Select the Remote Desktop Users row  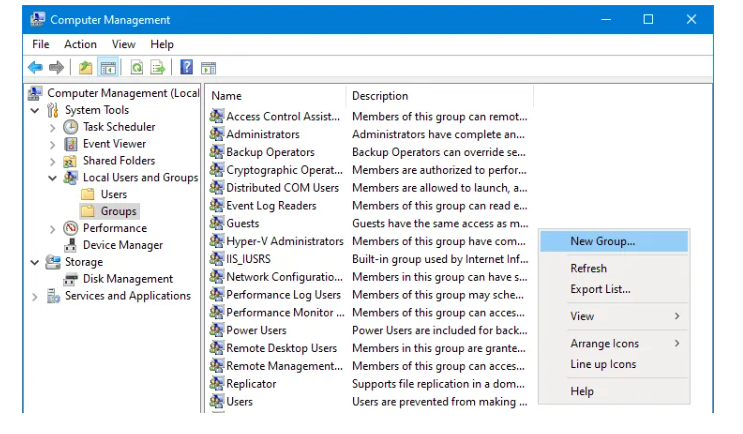tap(369, 348)
